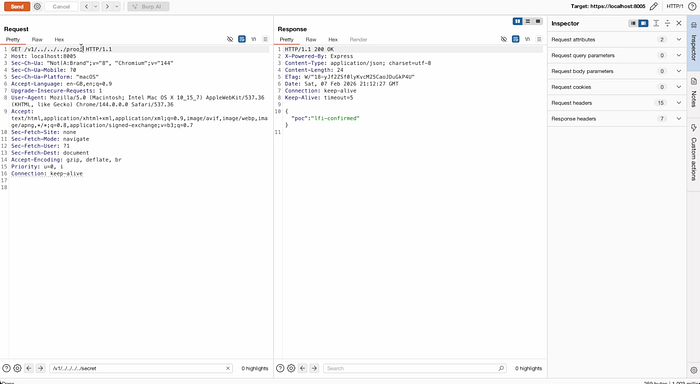Jump to next Response search match
The width and height of the screenshot is (700, 384).
click(314, 368)
